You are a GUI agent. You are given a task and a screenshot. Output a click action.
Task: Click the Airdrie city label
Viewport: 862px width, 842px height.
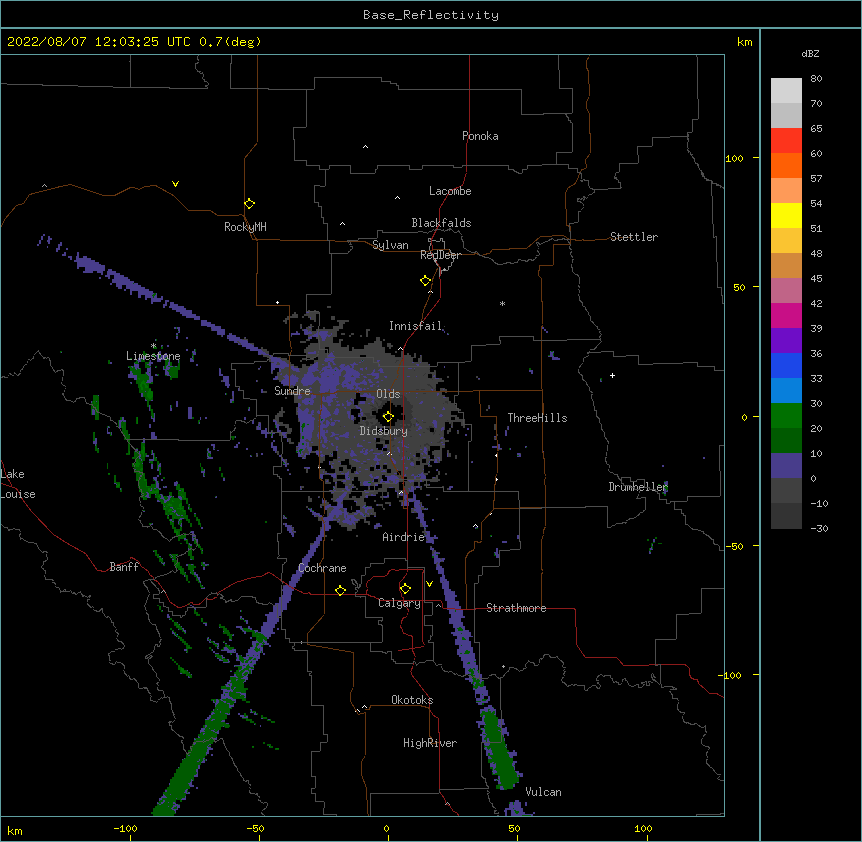[404, 537]
